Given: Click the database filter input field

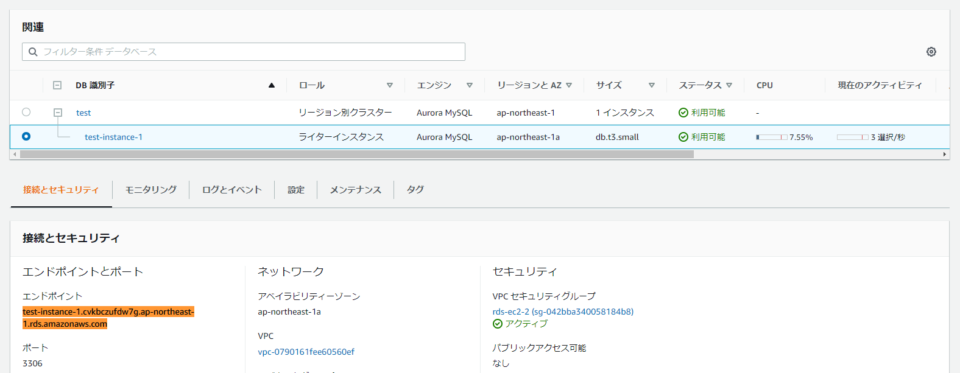Looking at the screenshot, I should pos(244,52).
